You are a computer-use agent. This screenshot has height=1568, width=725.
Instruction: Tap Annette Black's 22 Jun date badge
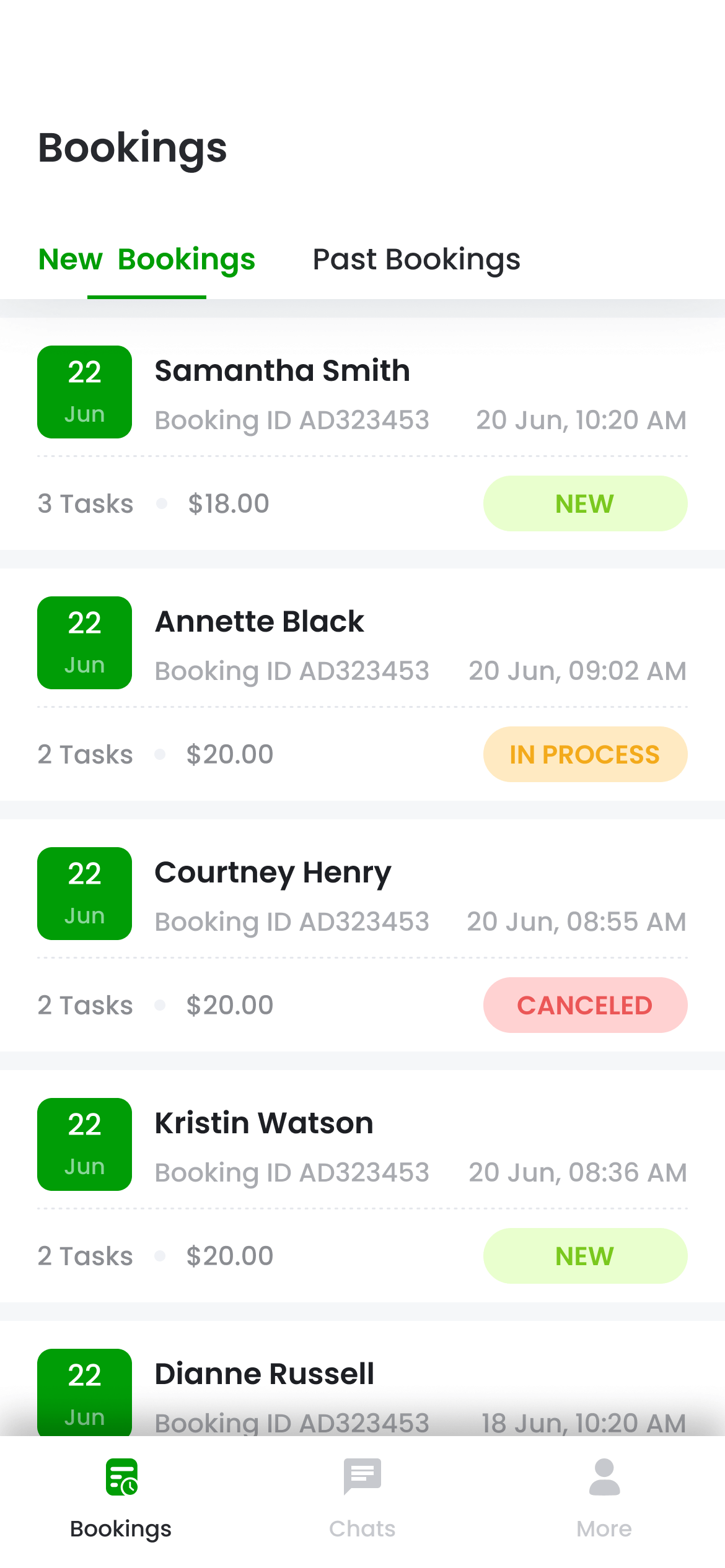click(x=84, y=643)
